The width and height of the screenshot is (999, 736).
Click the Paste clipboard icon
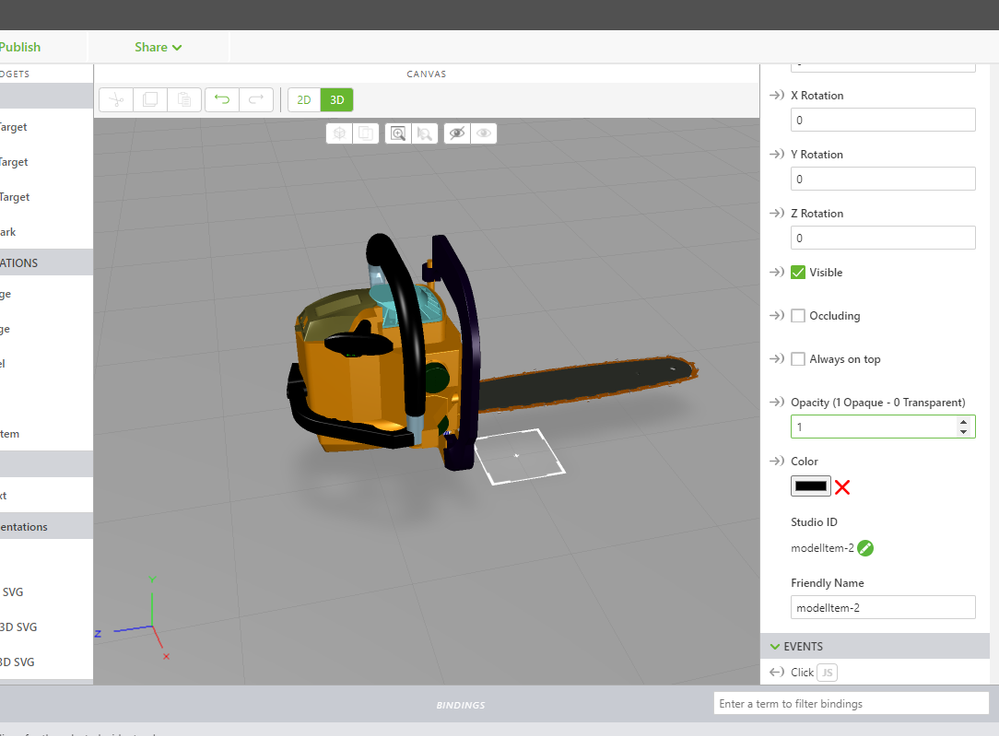pyautogui.click(x=184, y=100)
